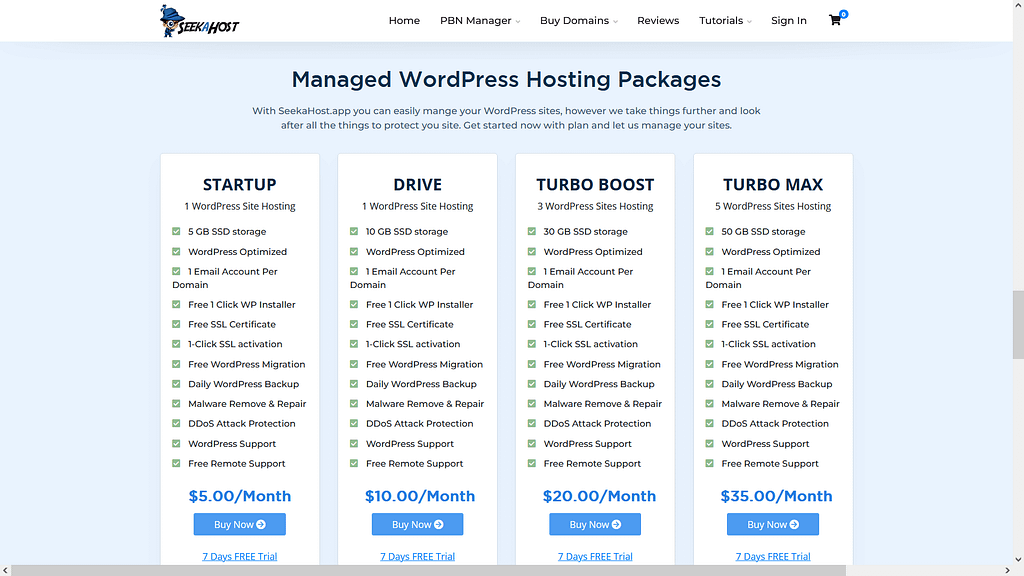Click check icon beside DRIVE WordPress Optimized
This screenshot has width=1024, height=576.
click(x=354, y=251)
